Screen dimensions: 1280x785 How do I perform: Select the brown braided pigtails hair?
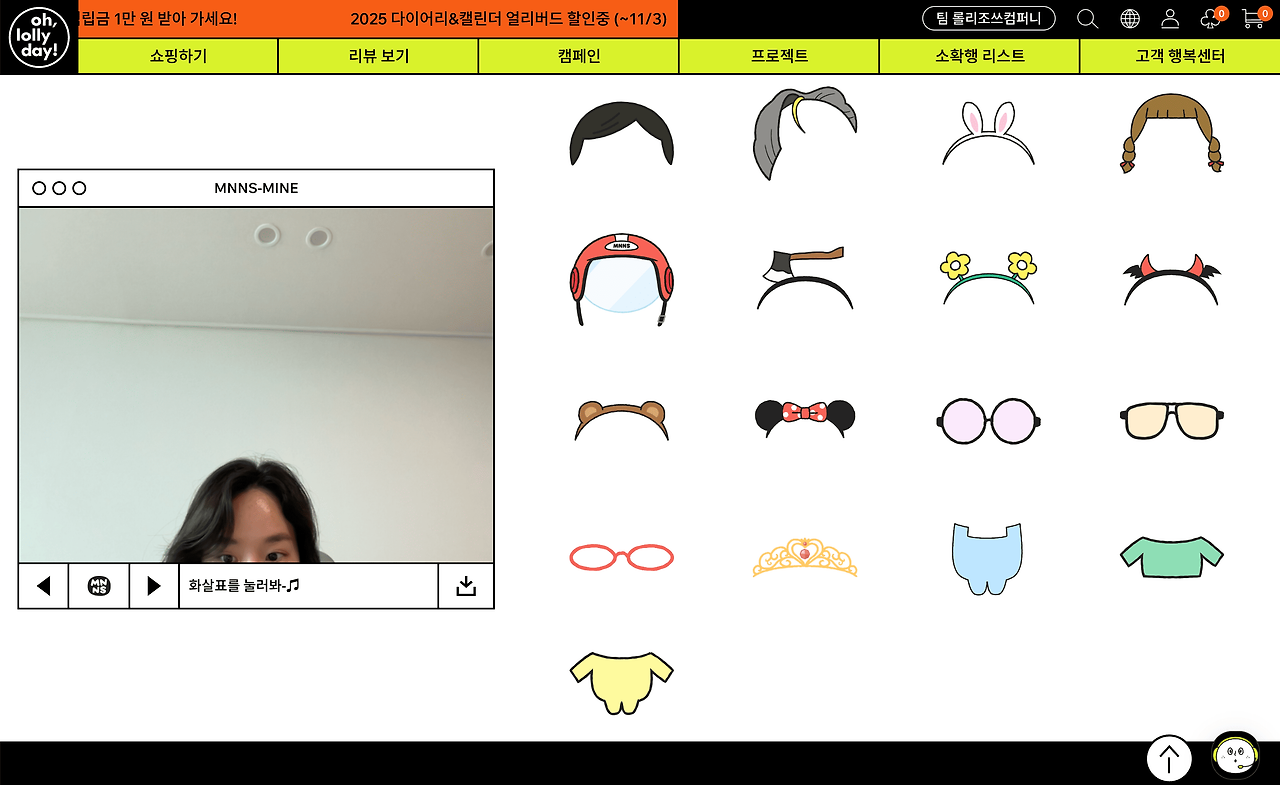(x=1172, y=133)
